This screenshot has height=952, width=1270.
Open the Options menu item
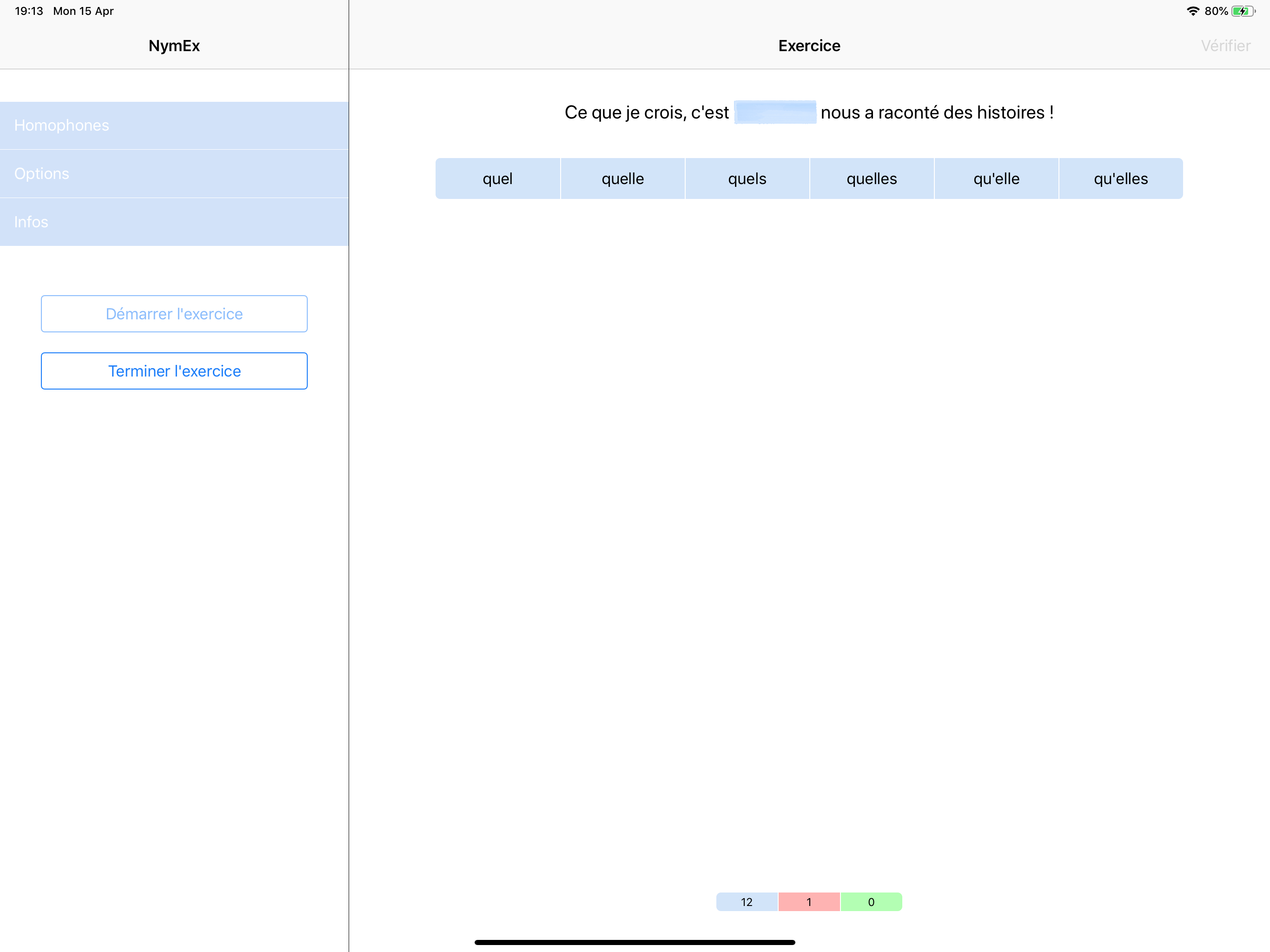tap(174, 173)
